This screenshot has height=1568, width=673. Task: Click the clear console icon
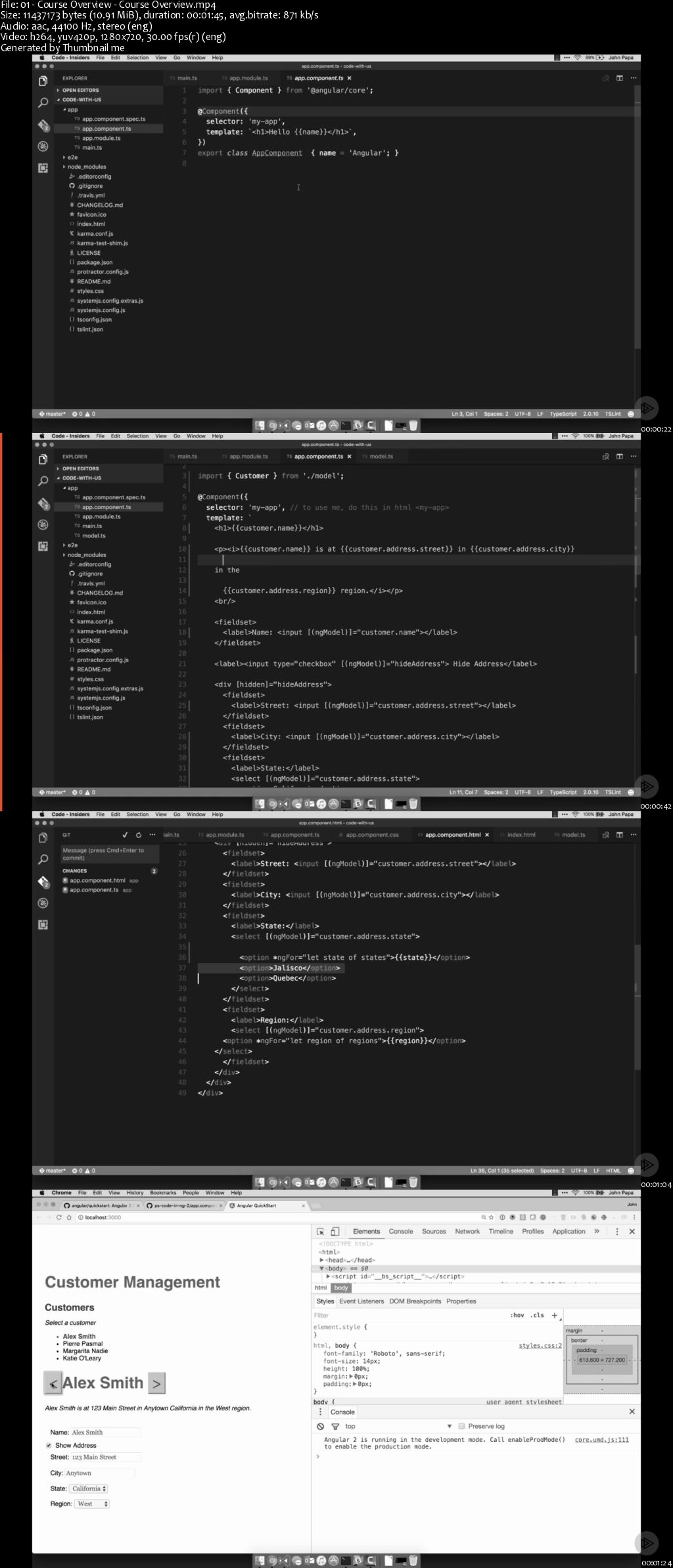pos(320,1426)
